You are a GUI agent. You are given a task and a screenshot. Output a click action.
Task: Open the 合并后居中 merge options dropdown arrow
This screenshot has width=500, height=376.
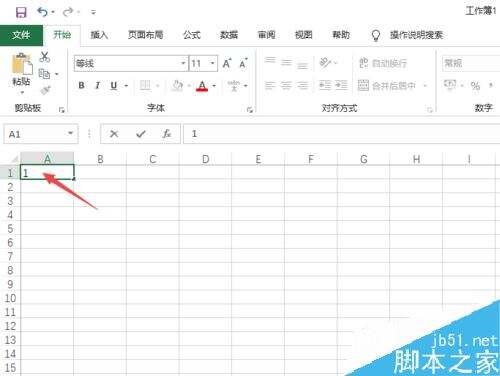point(425,86)
